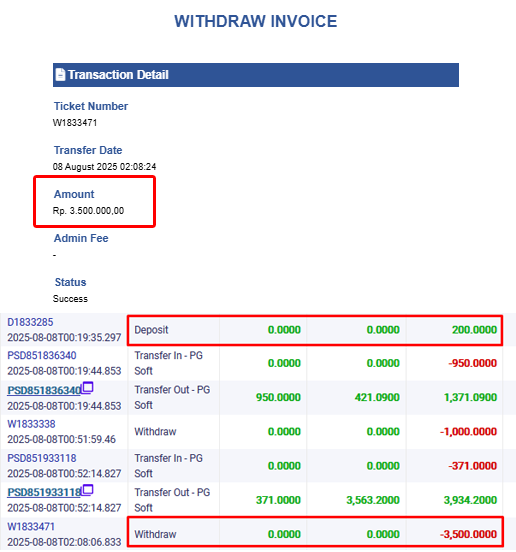The image size is (516, 552).
Task: Click the copy icon next to underlined PSD851836340
Action: [x=87, y=388]
